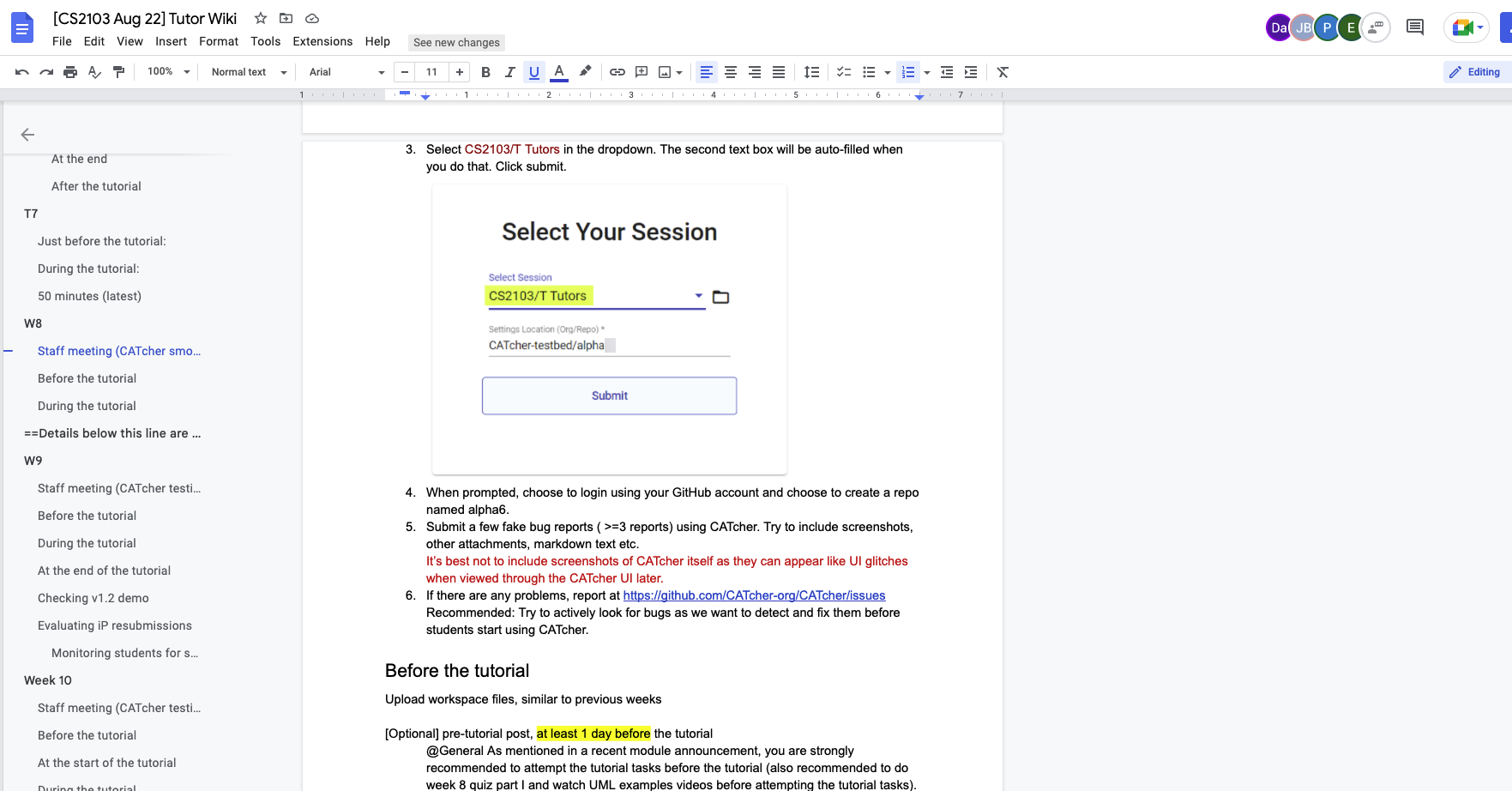Increase the font size
Viewport: 1512px width, 791px height.
click(x=460, y=72)
